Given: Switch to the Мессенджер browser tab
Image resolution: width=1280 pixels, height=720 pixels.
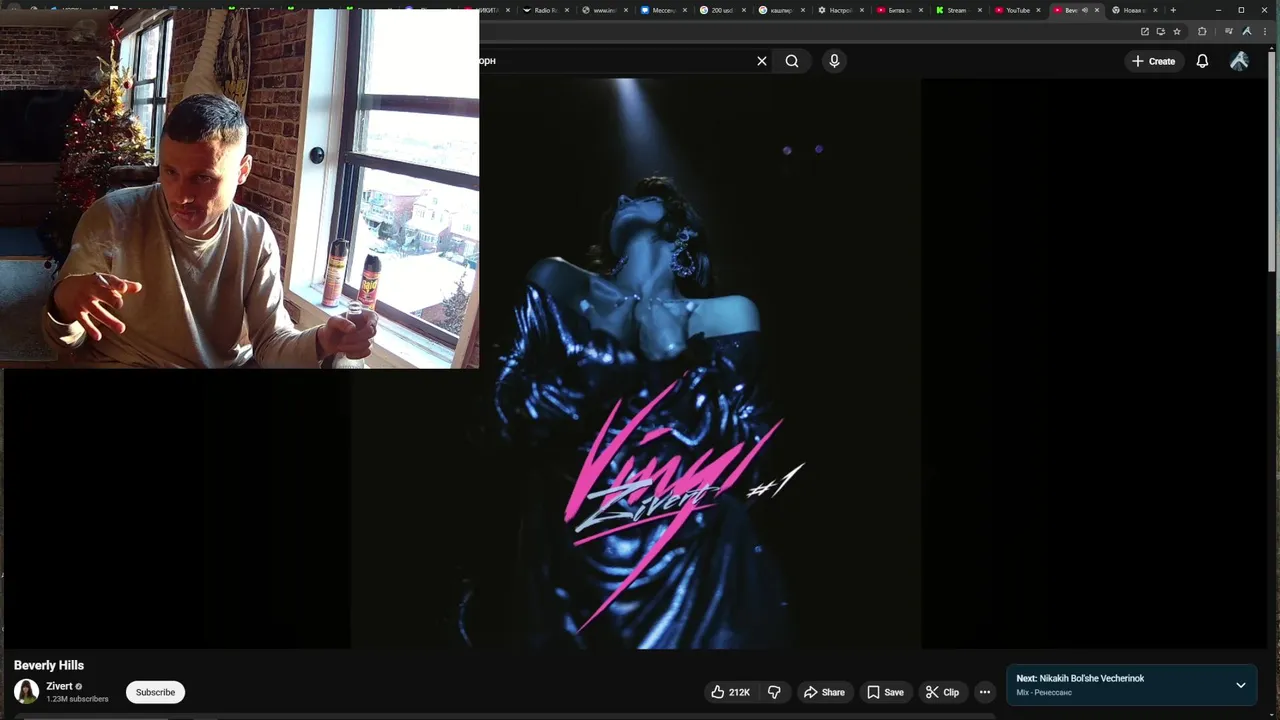Looking at the screenshot, I should (x=663, y=10).
